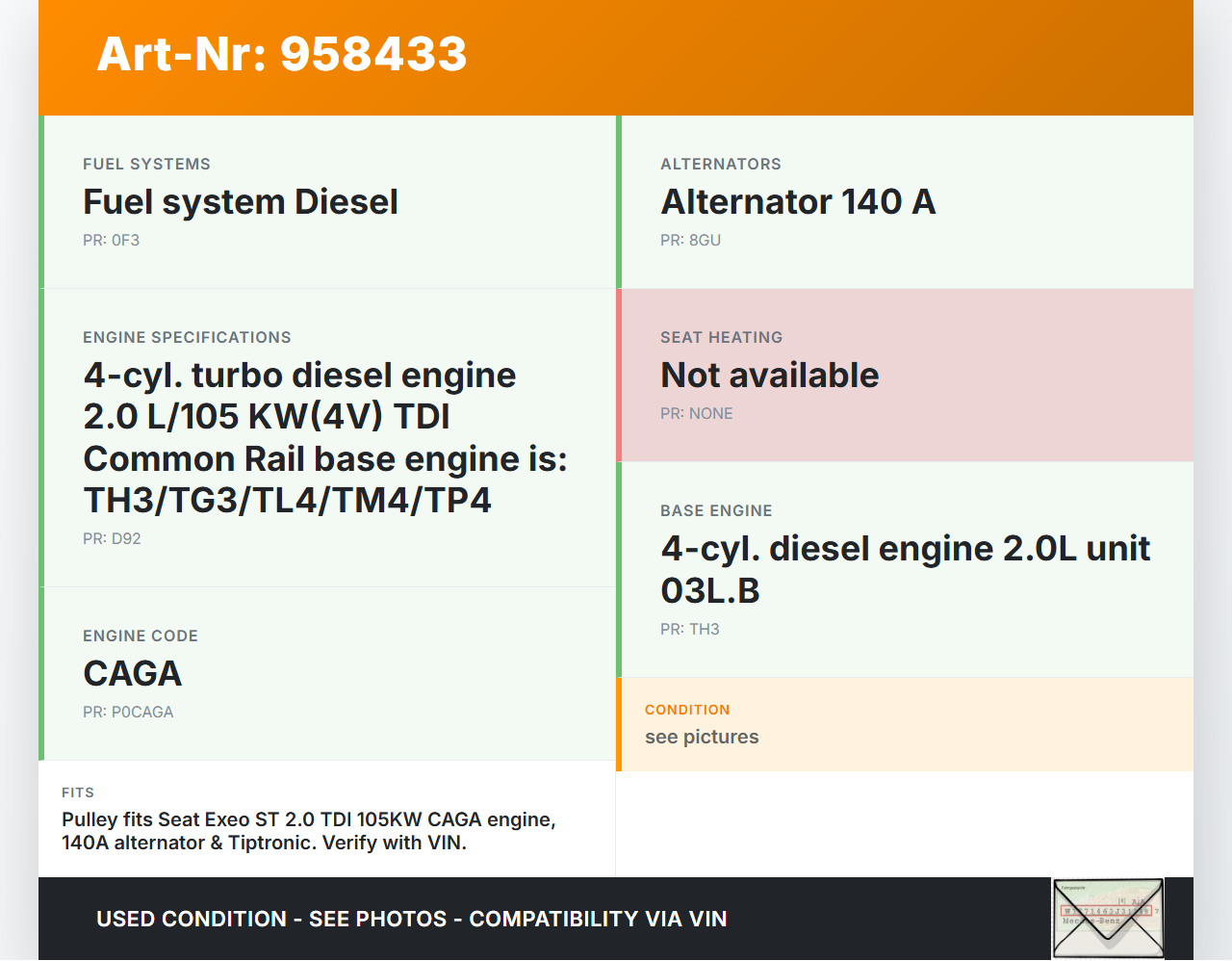1232x961 pixels.
Task: Click the Art-Nr: 958433 header title
Action: point(282,54)
